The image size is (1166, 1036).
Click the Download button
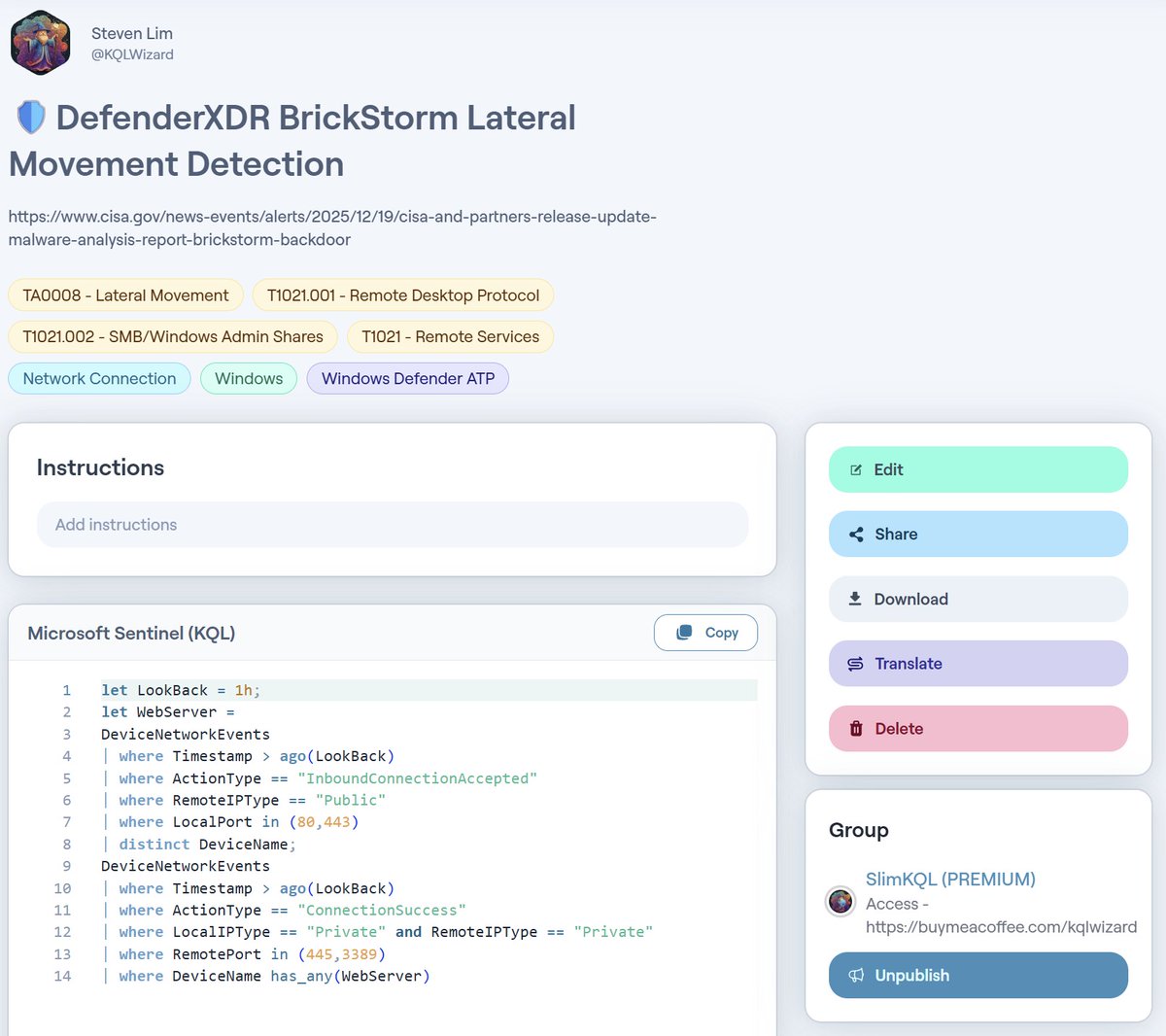tap(978, 599)
